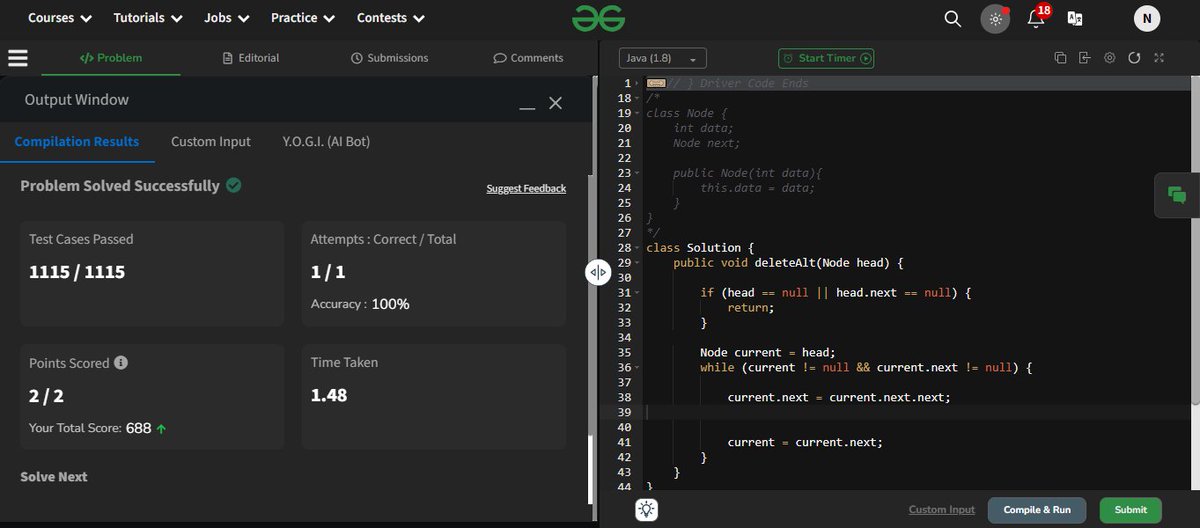Enter fullscreen editor mode
The height and width of the screenshot is (528, 1200).
[x=1159, y=58]
